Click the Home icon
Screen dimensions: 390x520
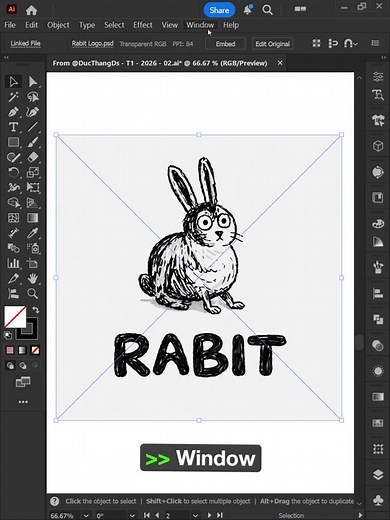point(31,10)
